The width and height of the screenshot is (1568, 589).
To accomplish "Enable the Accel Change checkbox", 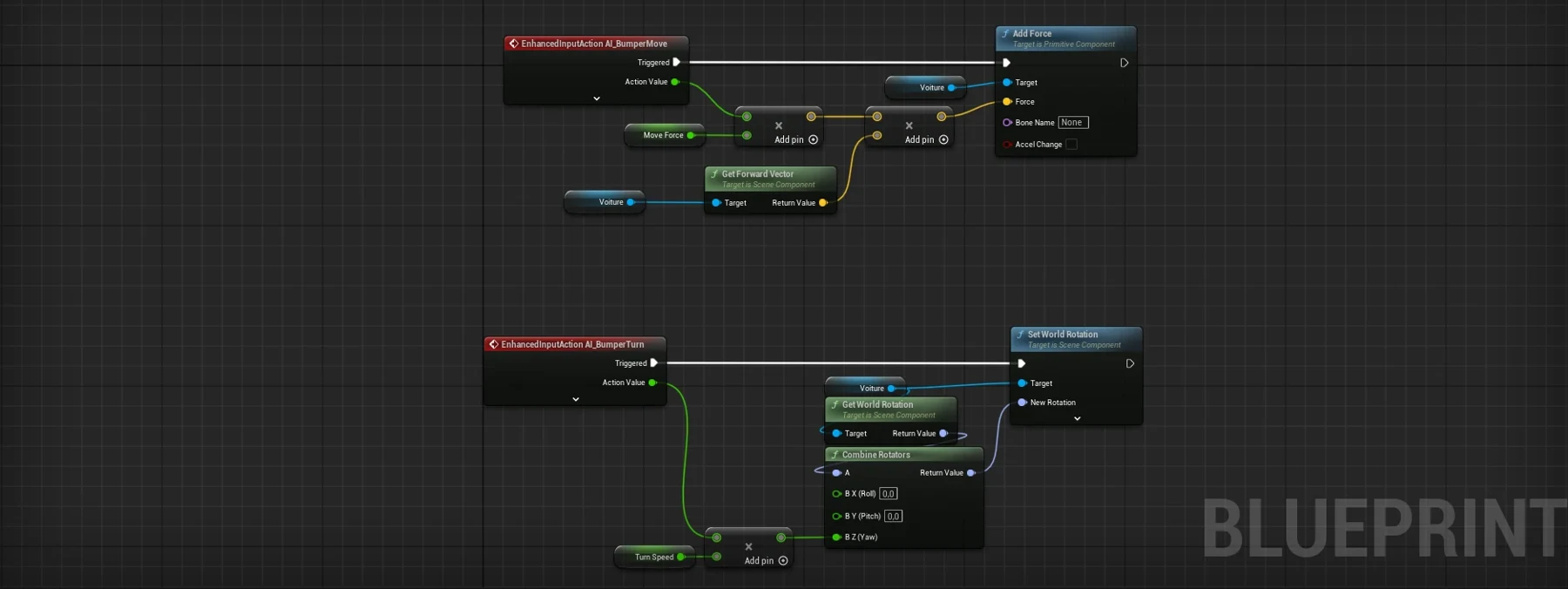I will click(1071, 145).
